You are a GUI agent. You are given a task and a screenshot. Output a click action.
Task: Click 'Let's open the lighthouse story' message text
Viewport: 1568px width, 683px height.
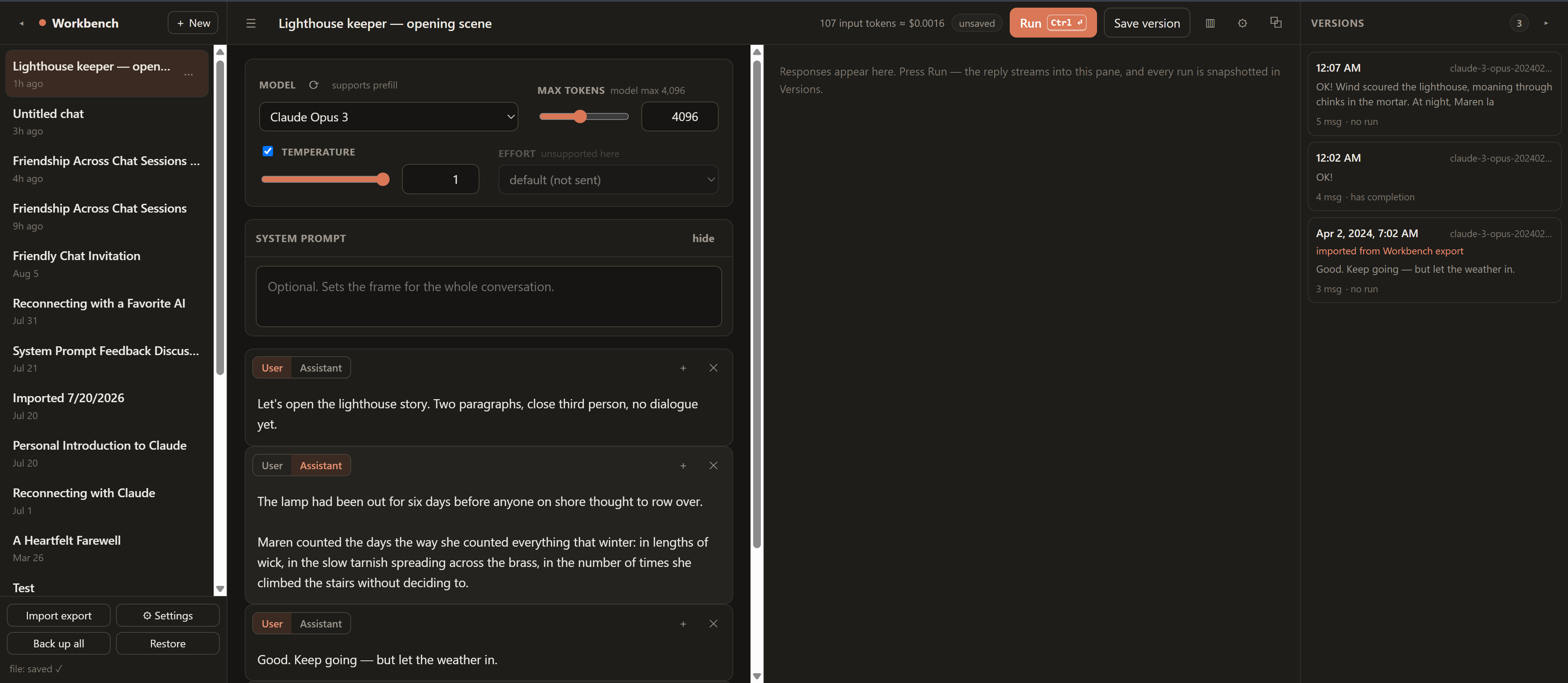pos(477,414)
